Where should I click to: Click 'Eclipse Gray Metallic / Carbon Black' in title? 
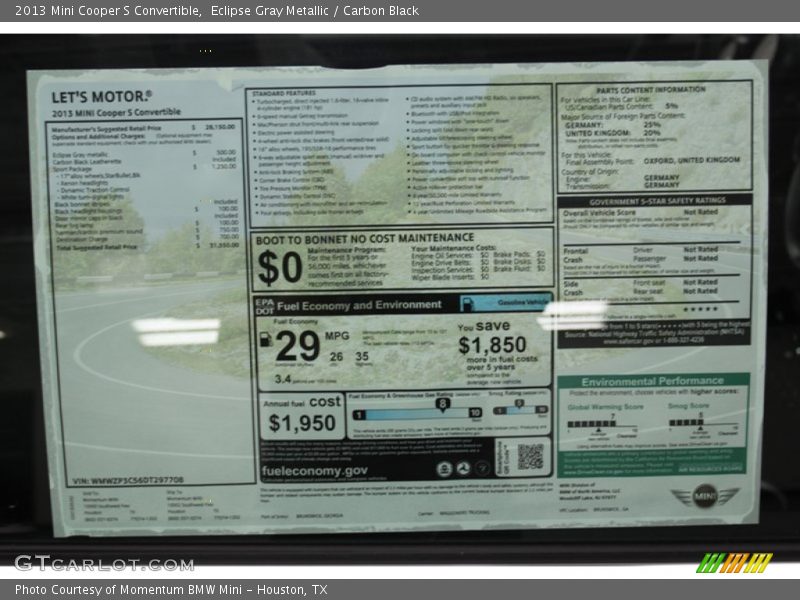[315, 11]
